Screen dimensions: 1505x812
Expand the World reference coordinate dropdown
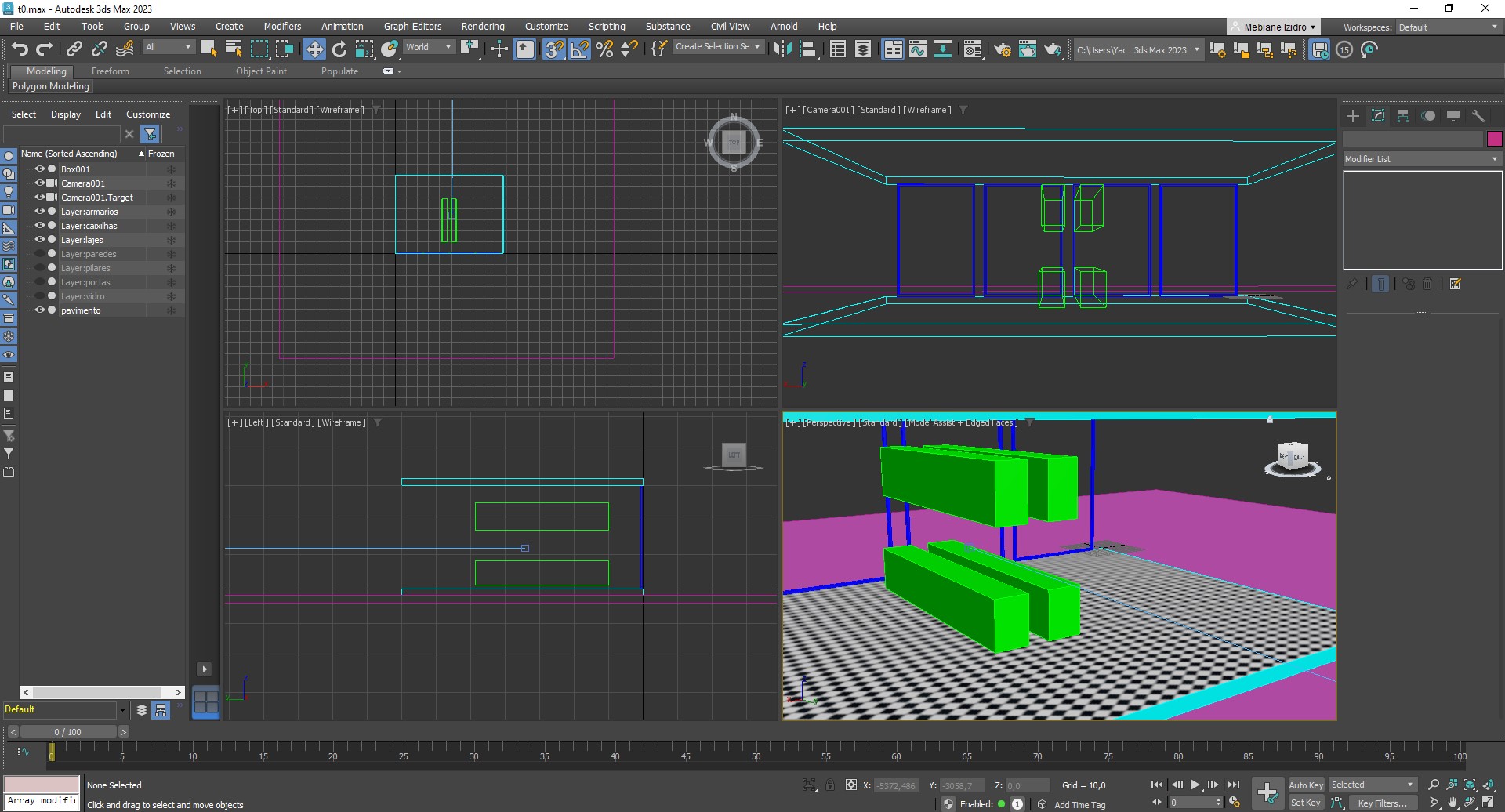click(429, 47)
